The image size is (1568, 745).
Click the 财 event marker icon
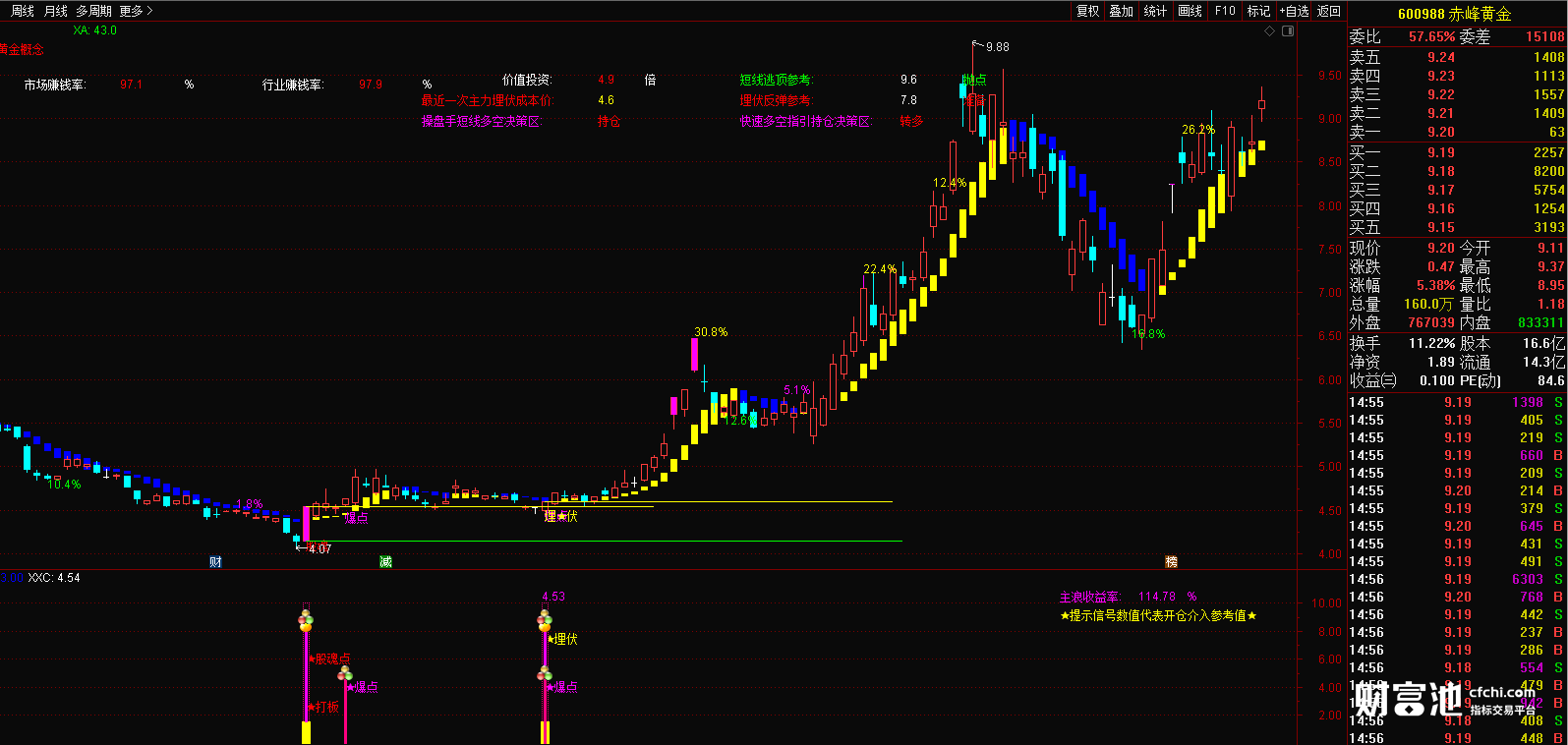[215, 561]
